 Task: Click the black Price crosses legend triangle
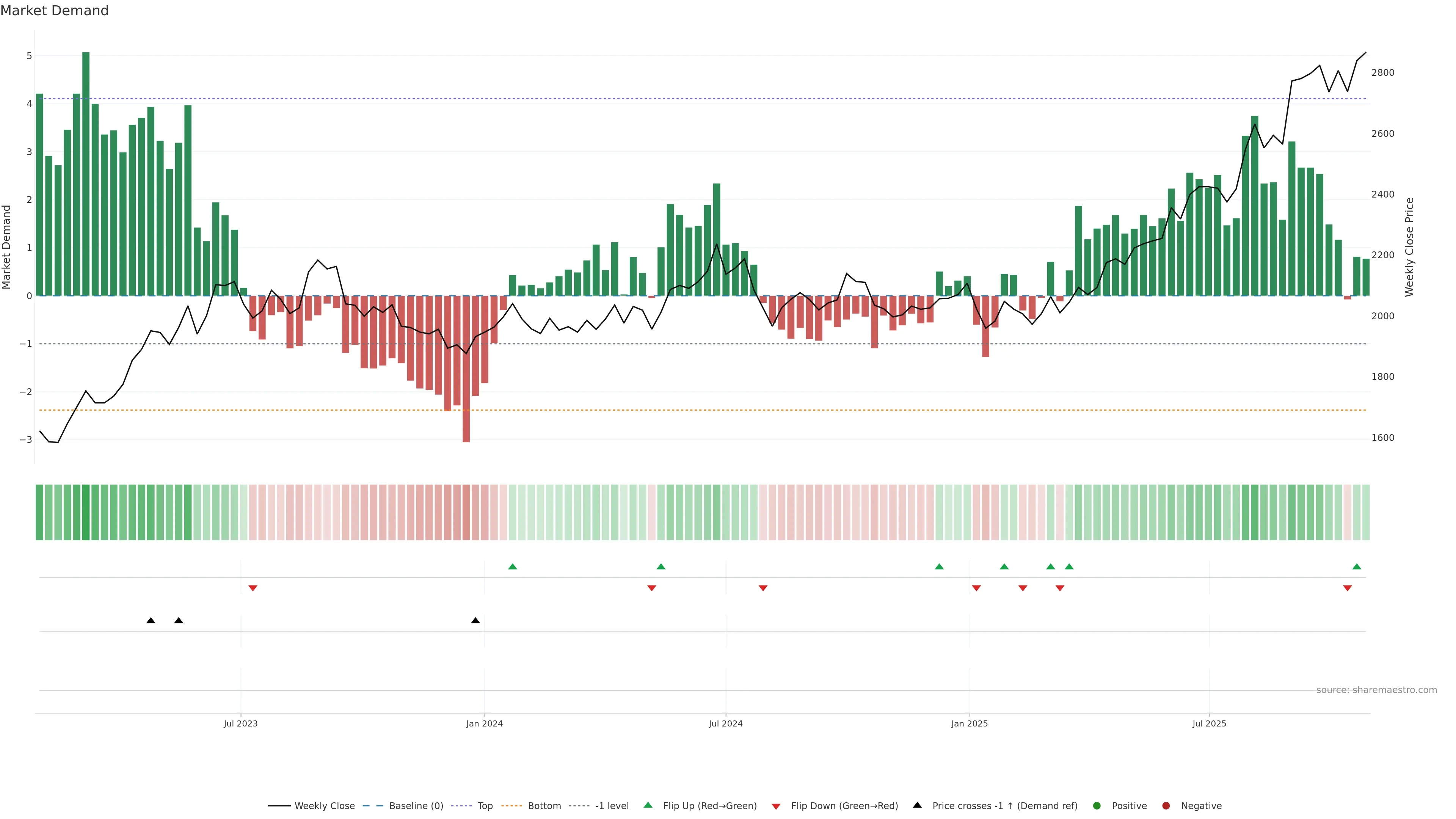point(917,805)
